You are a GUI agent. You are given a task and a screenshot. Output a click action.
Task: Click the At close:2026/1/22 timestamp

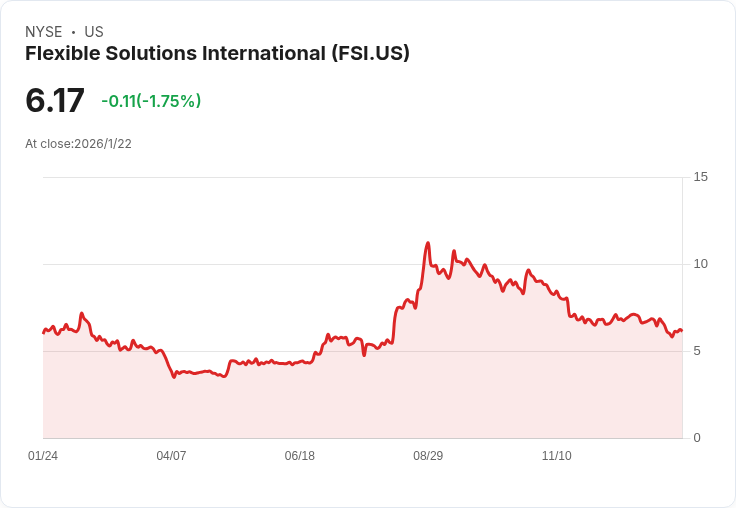tap(78, 144)
